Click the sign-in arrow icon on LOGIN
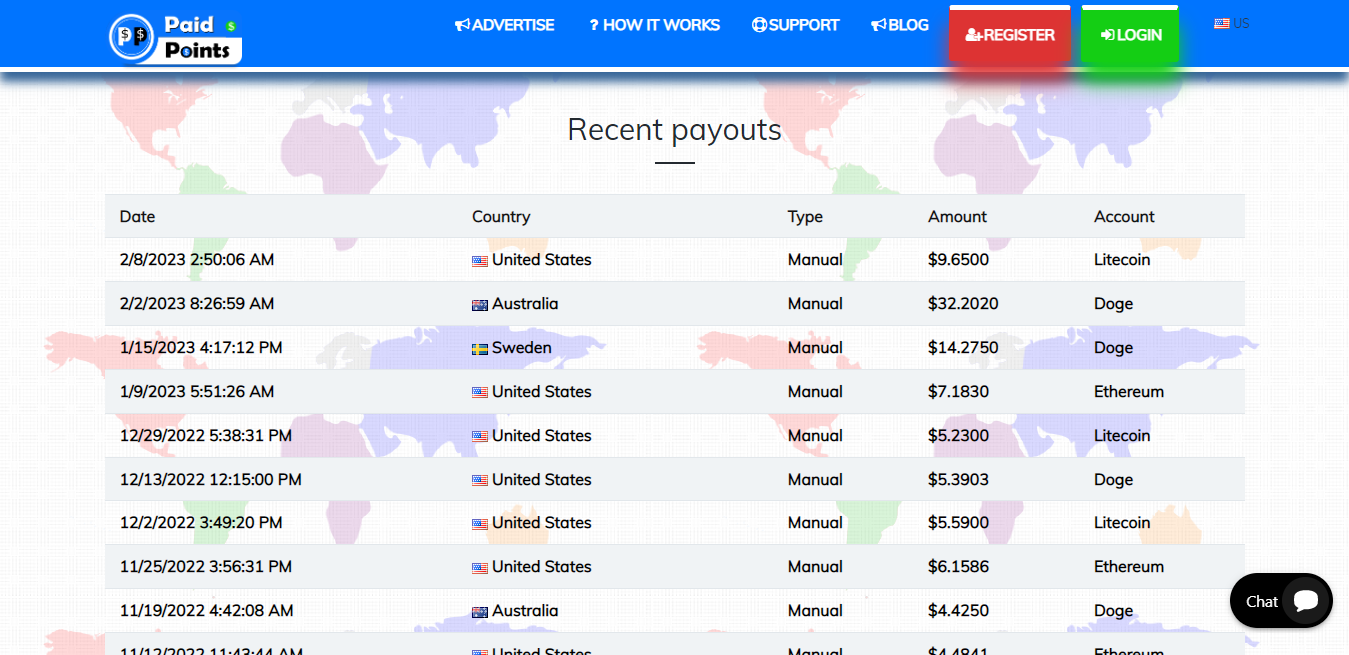This screenshot has height=655, width=1349. coord(1107,33)
